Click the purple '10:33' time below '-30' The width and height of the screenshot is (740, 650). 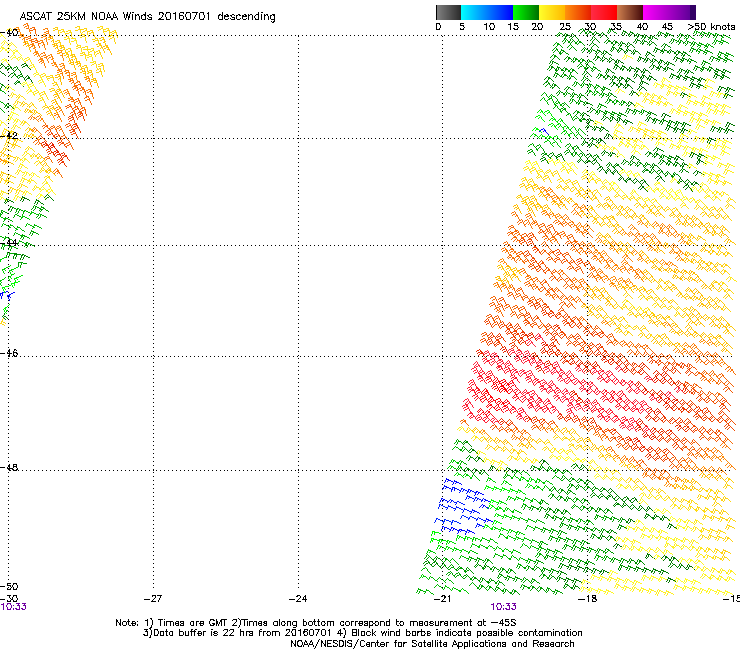[13, 607]
